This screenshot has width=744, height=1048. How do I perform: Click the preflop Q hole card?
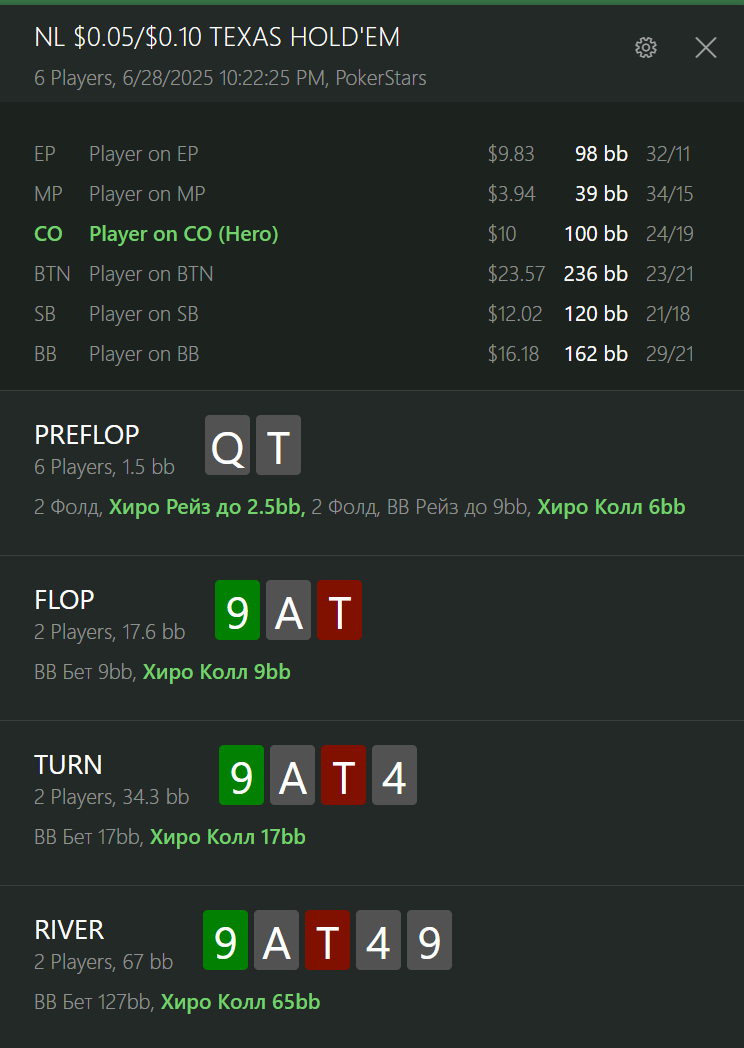[227, 445]
